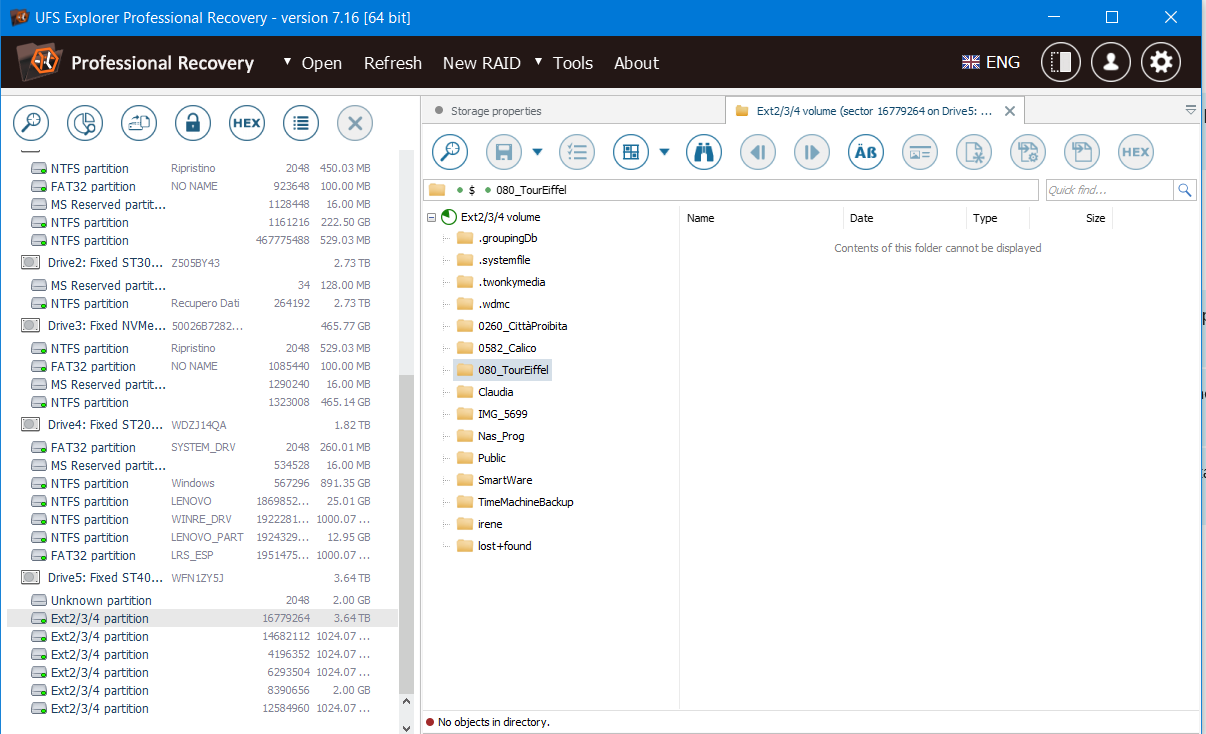
Task: Open HEX viewer from left panel toolbar
Action: point(247,124)
